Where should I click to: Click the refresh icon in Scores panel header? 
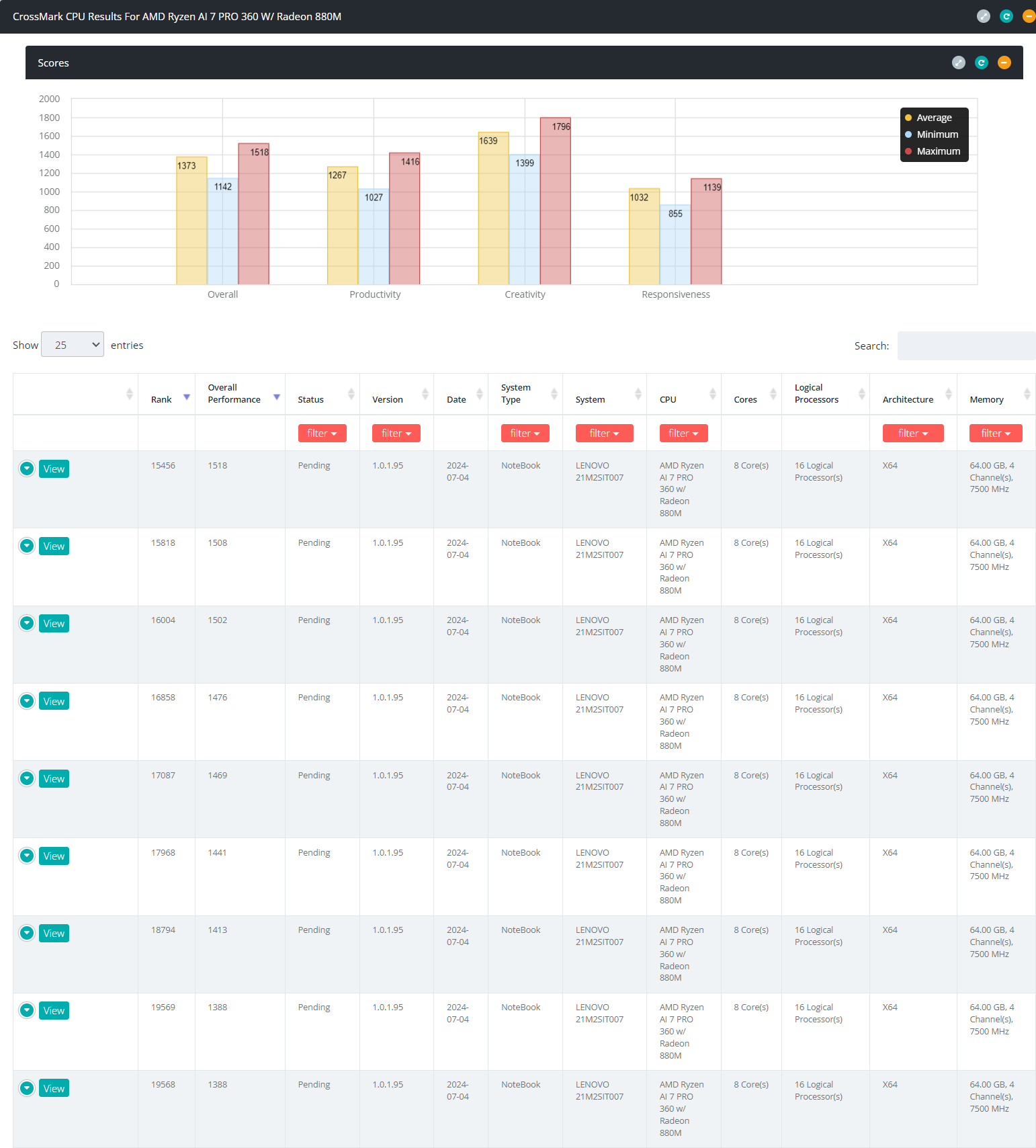pos(982,63)
